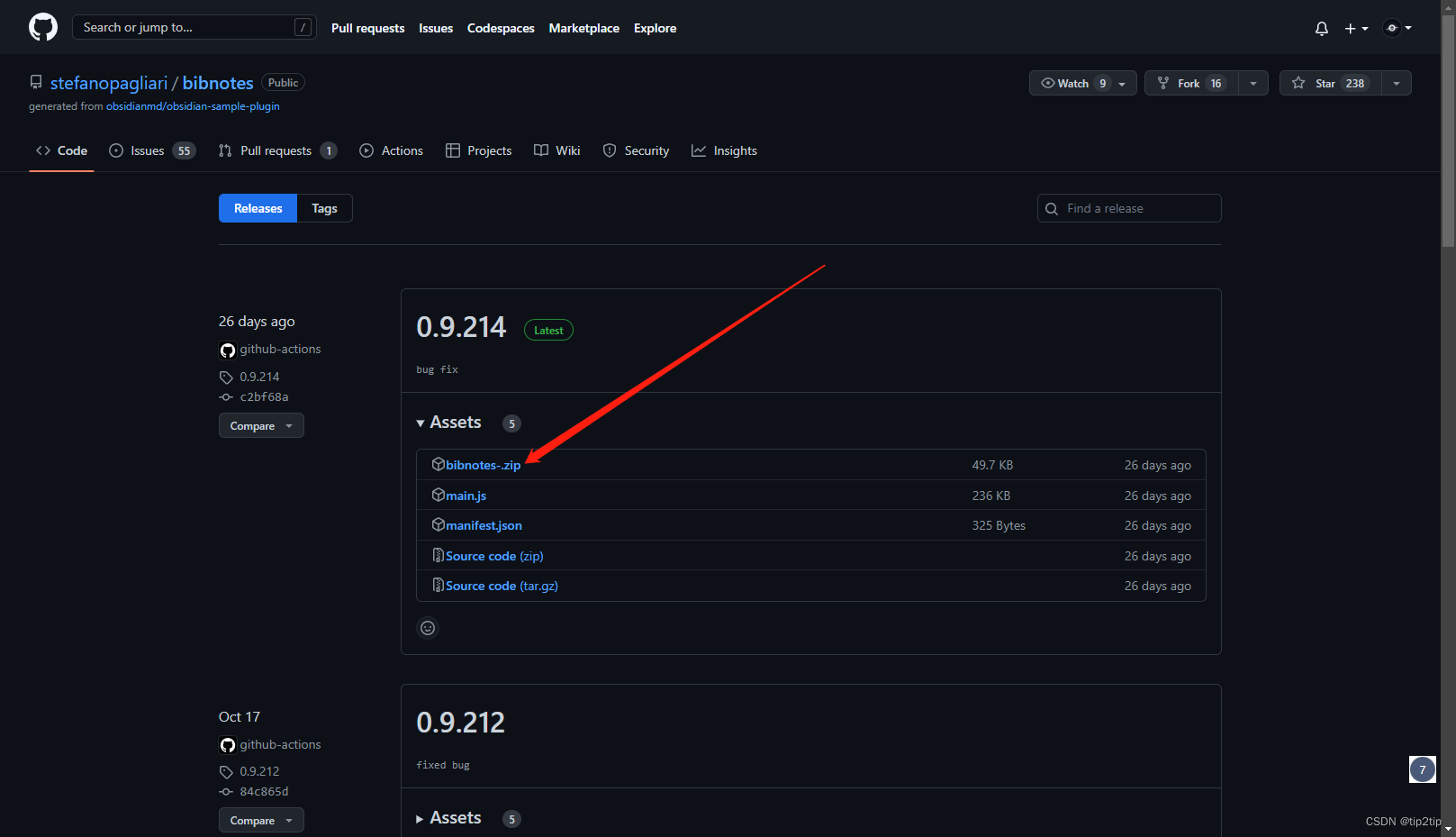Viewport: 1456px width, 837px height.
Task: Open the Compare dropdown for 0.9.212
Action: [x=261, y=820]
